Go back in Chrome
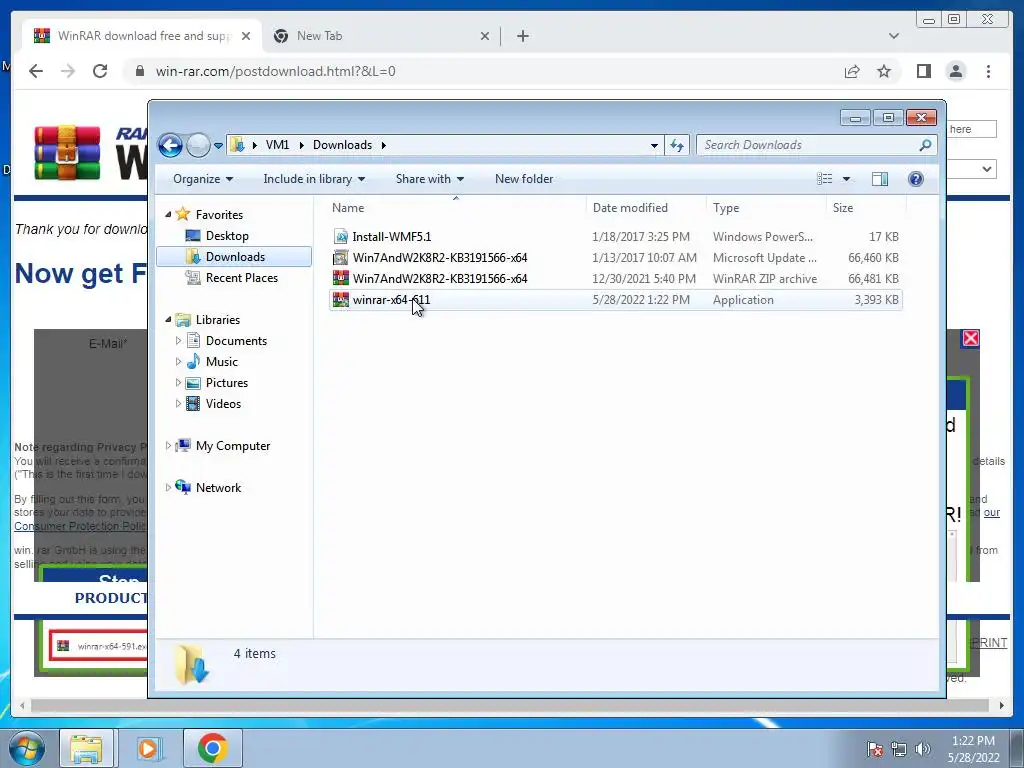This screenshot has width=1024, height=768. (36, 71)
